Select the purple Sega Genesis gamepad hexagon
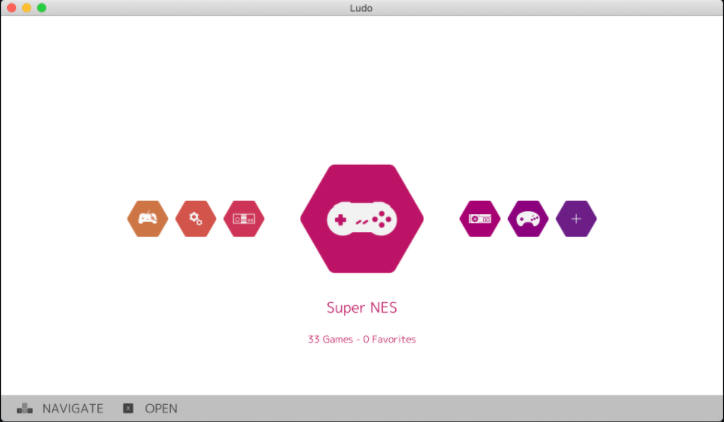The width and height of the screenshot is (724, 422). pyautogui.click(x=528, y=219)
